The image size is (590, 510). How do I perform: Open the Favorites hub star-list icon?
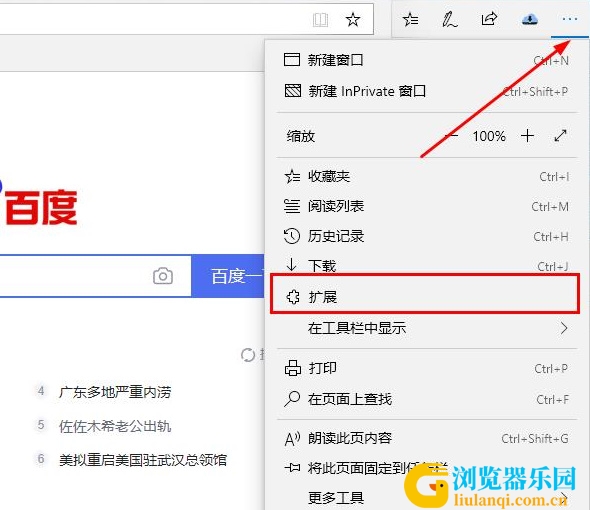(410, 19)
